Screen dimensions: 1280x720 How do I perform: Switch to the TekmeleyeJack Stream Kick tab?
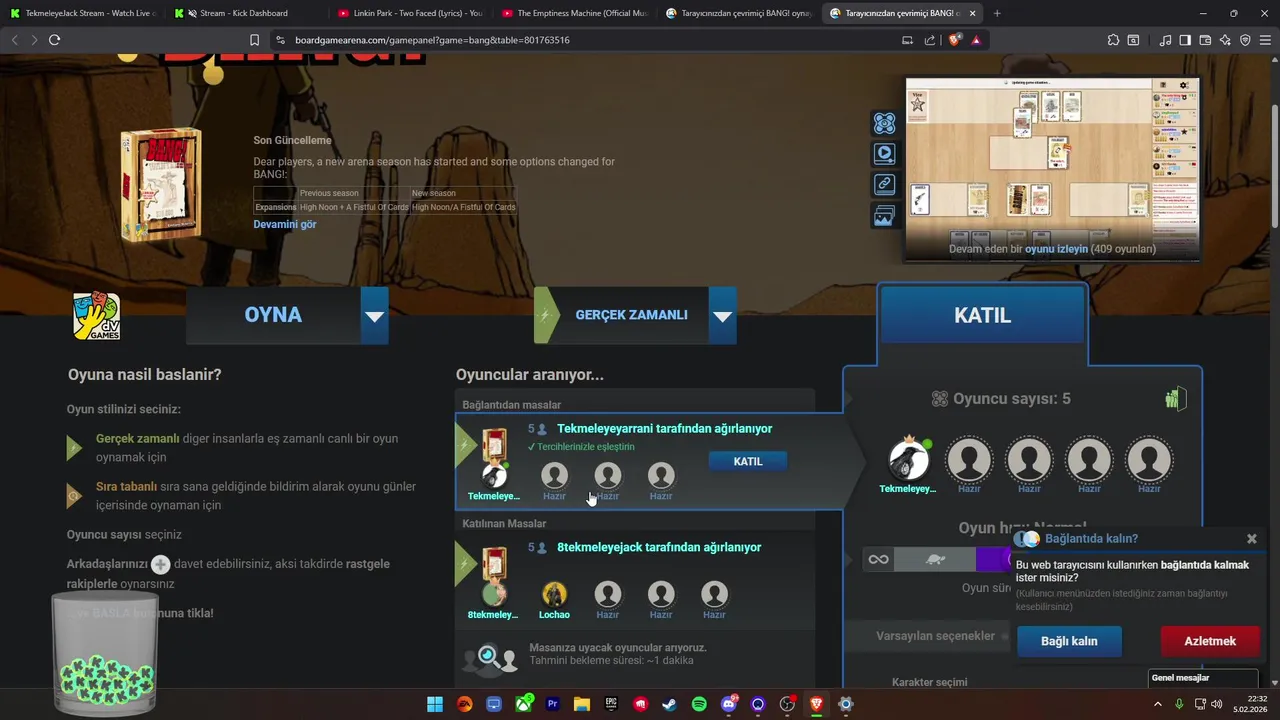click(84, 13)
